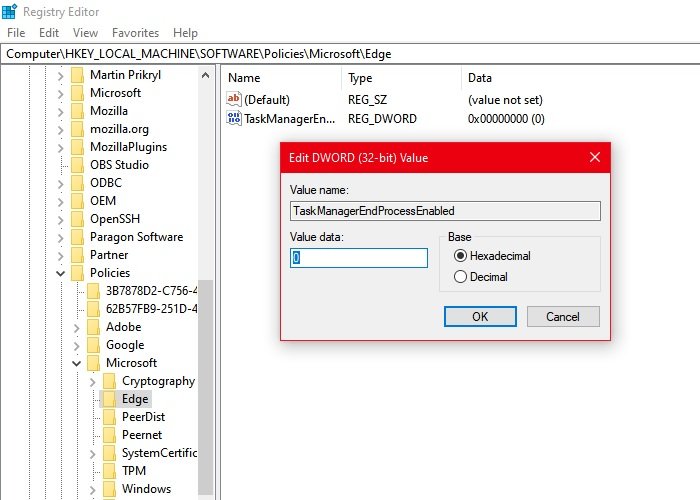The height and width of the screenshot is (500, 700).
Task: Click the folder icon beside OpenSSH
Action: [x=78, y=219]
